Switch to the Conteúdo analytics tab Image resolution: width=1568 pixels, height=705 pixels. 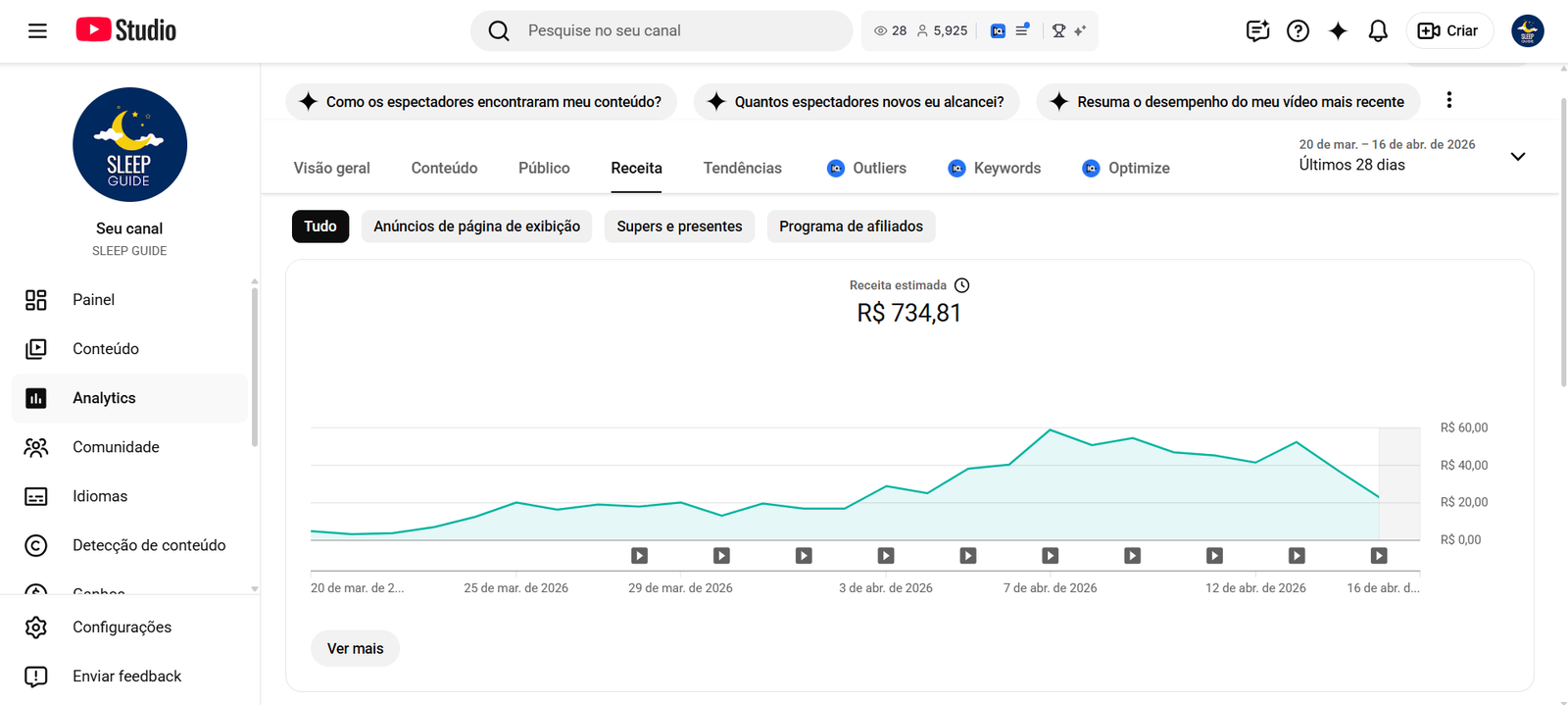pyautogui.click(x=444, y=169)
